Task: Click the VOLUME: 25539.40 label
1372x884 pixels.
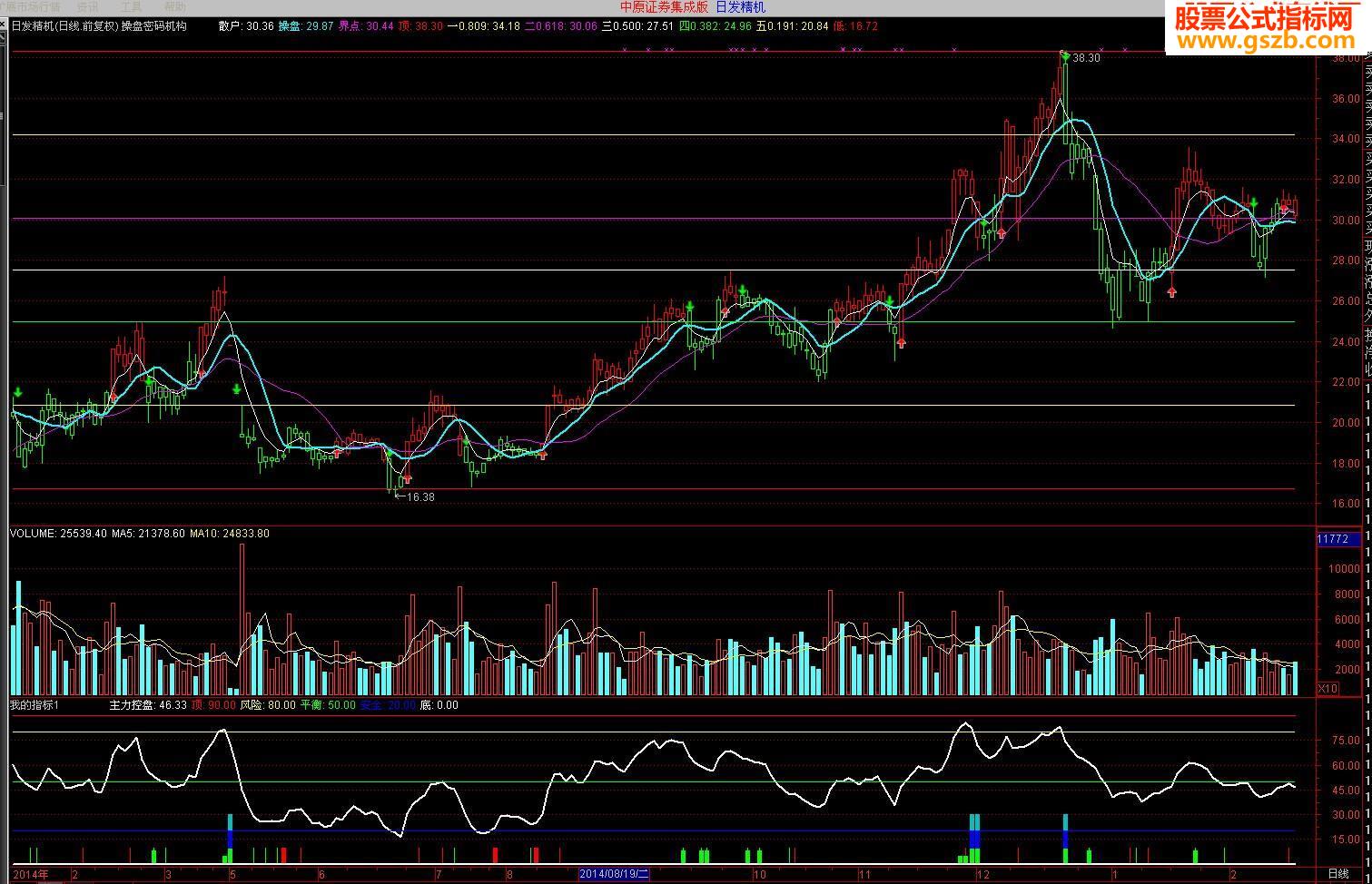Action: tap(58, 534)
